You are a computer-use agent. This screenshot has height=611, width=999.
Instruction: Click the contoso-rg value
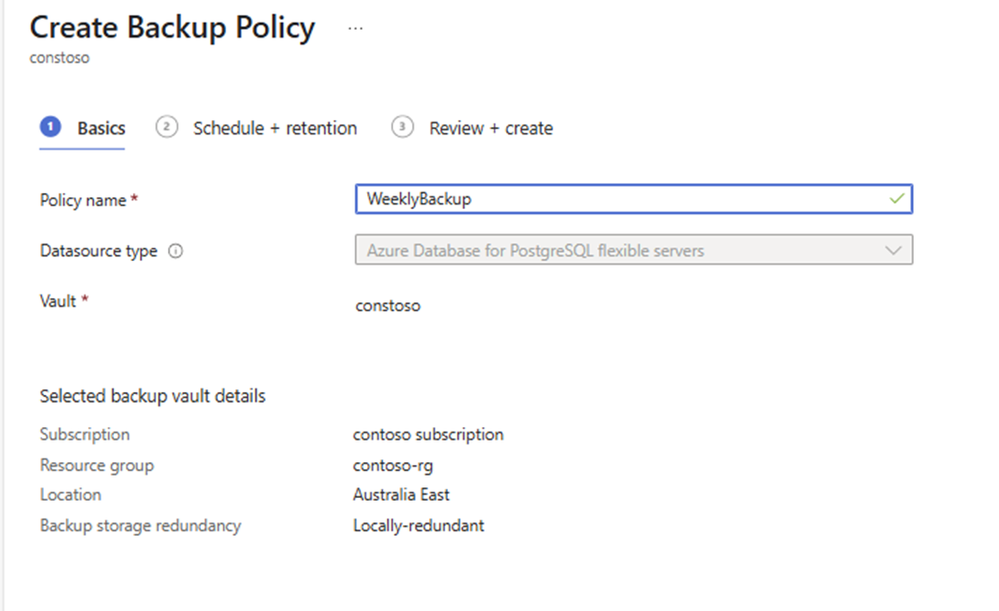[x=393, y=466]
